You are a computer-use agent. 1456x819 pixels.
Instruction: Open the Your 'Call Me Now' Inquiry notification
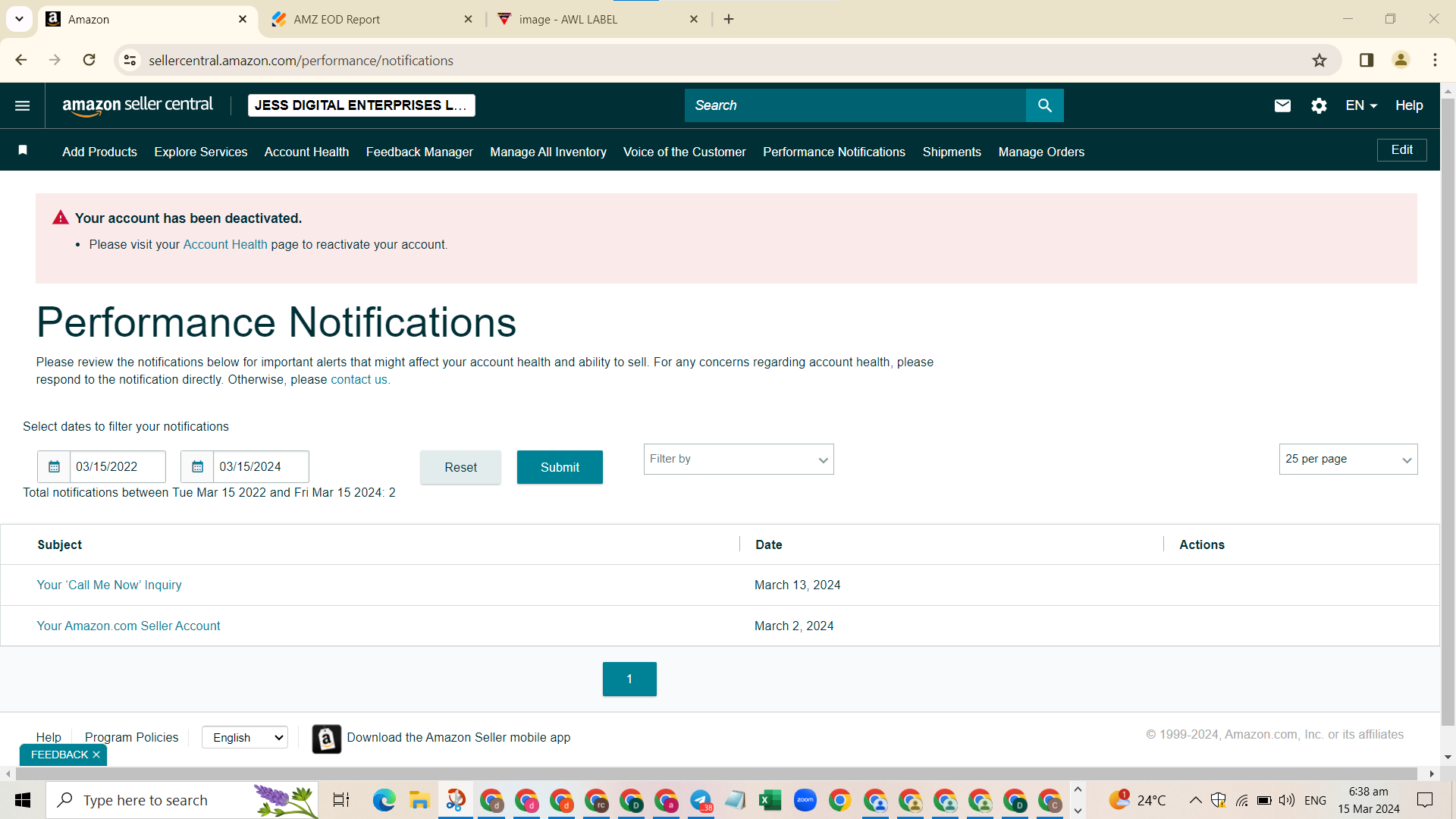[x=109, y=585]
